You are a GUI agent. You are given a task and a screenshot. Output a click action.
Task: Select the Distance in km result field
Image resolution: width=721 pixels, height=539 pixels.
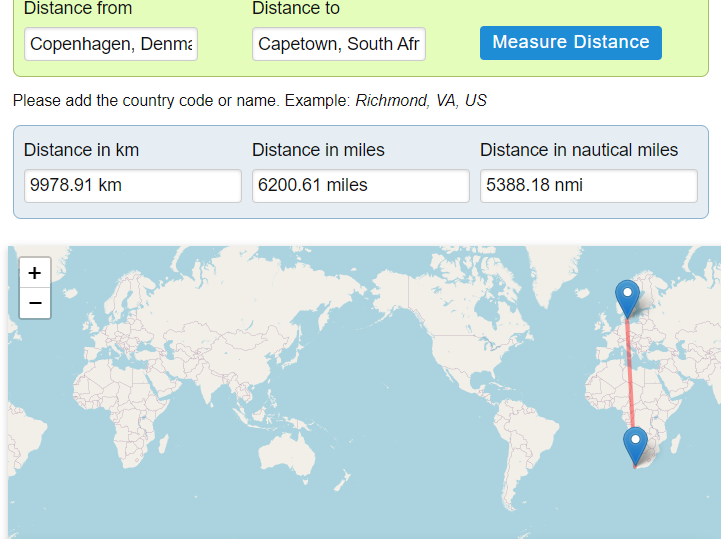(133, 185)
